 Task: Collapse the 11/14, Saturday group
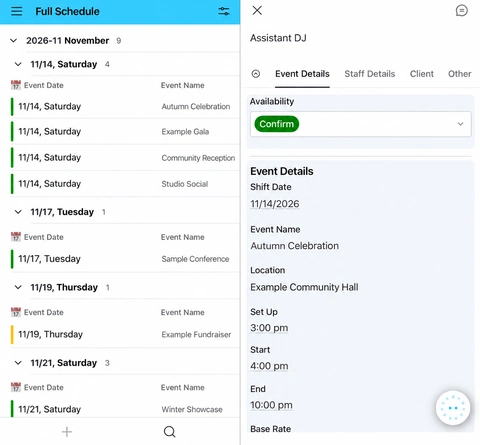(x=18, y=64)
